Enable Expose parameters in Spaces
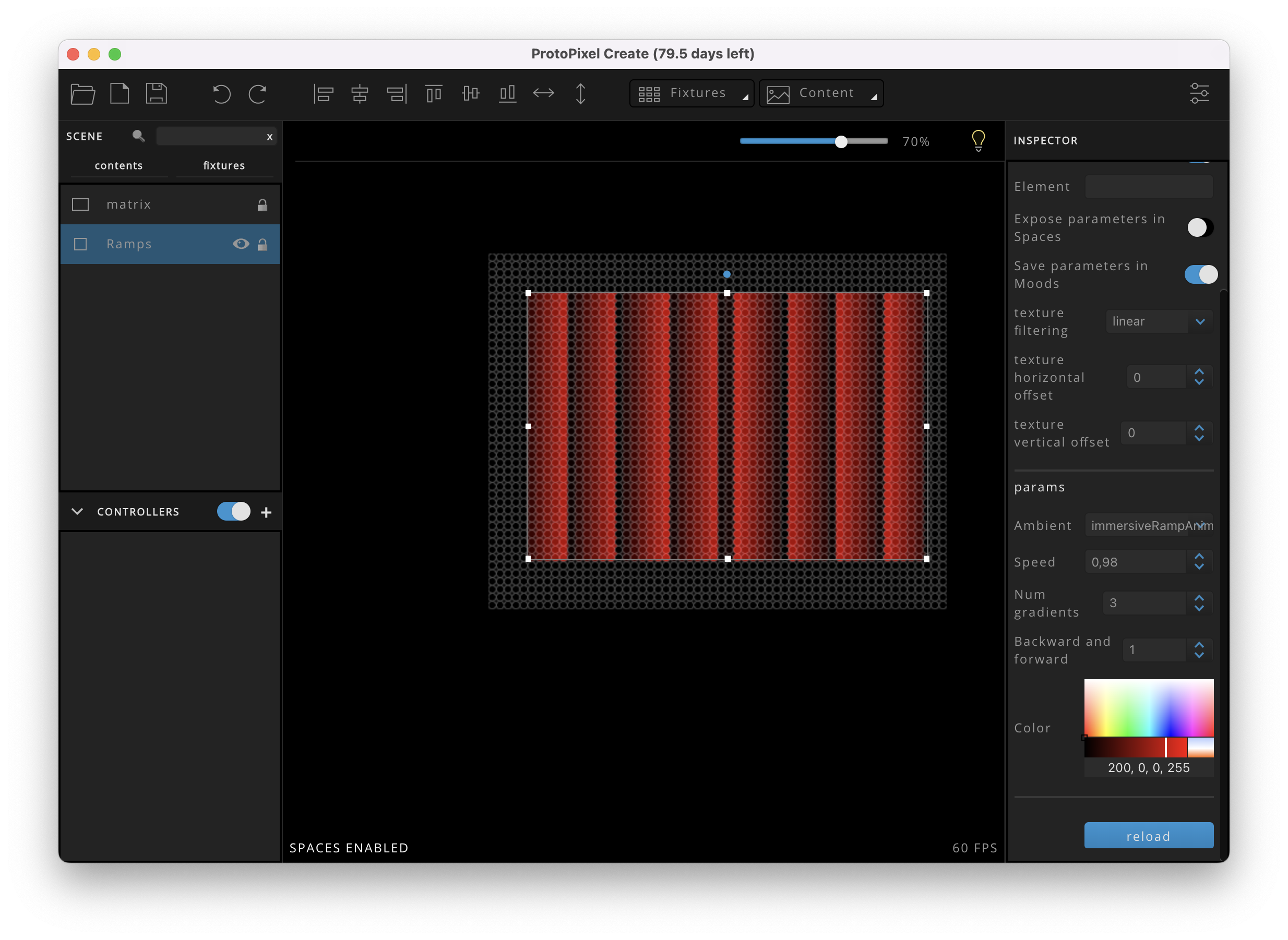 (1200, 227)
